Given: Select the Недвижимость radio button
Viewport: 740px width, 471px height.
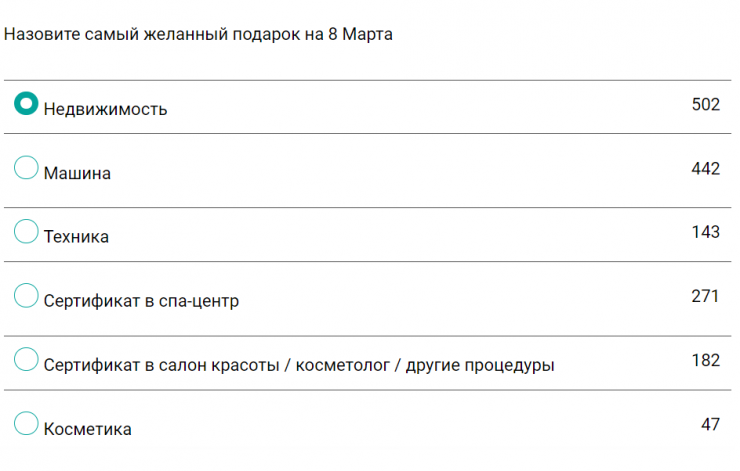Looking at the screenshot, I should point(26,104).
